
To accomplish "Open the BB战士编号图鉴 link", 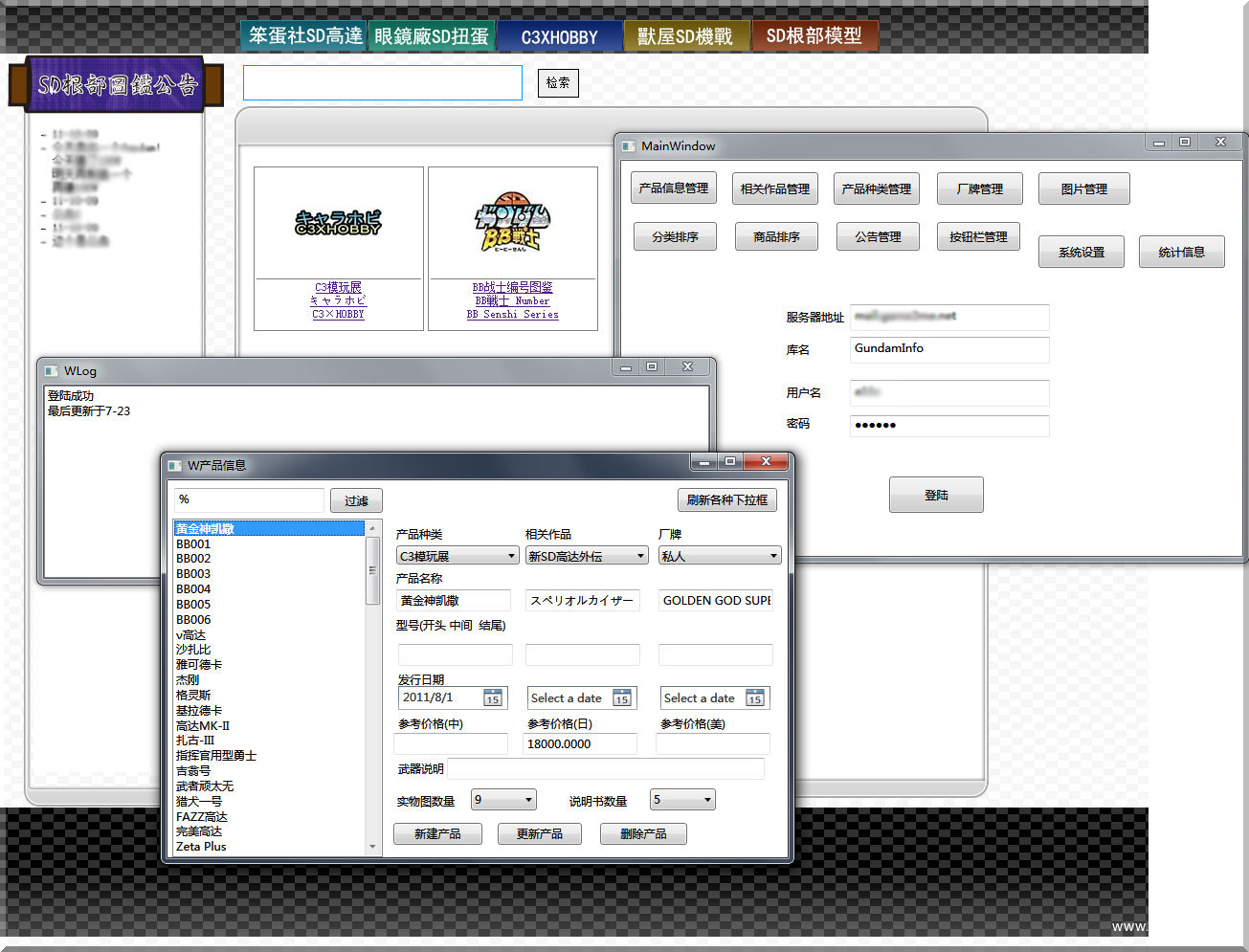I will pos(512,287).
